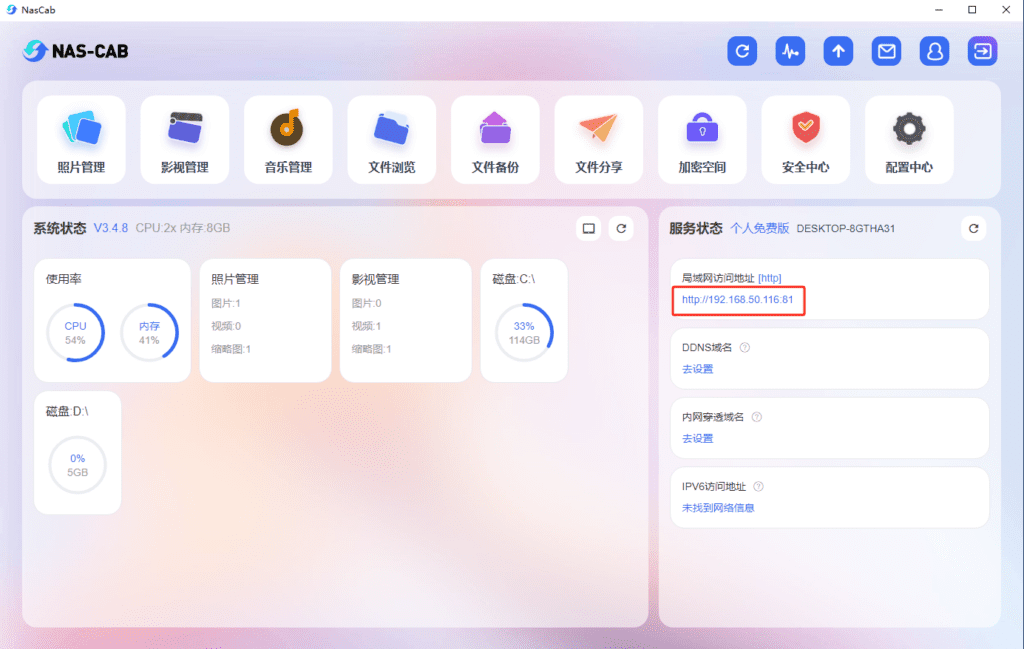
Task: Open 文件备份 file backup
Action: [495, 140]
